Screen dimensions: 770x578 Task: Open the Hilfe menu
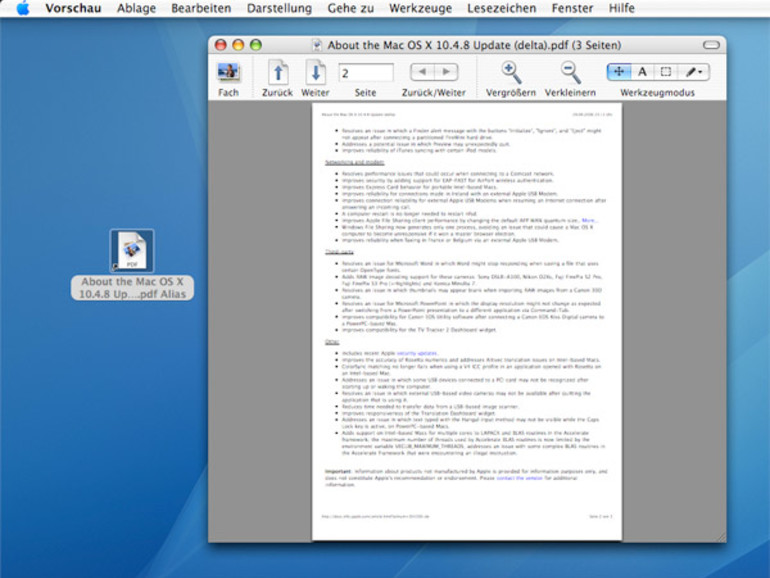(622, 8)
